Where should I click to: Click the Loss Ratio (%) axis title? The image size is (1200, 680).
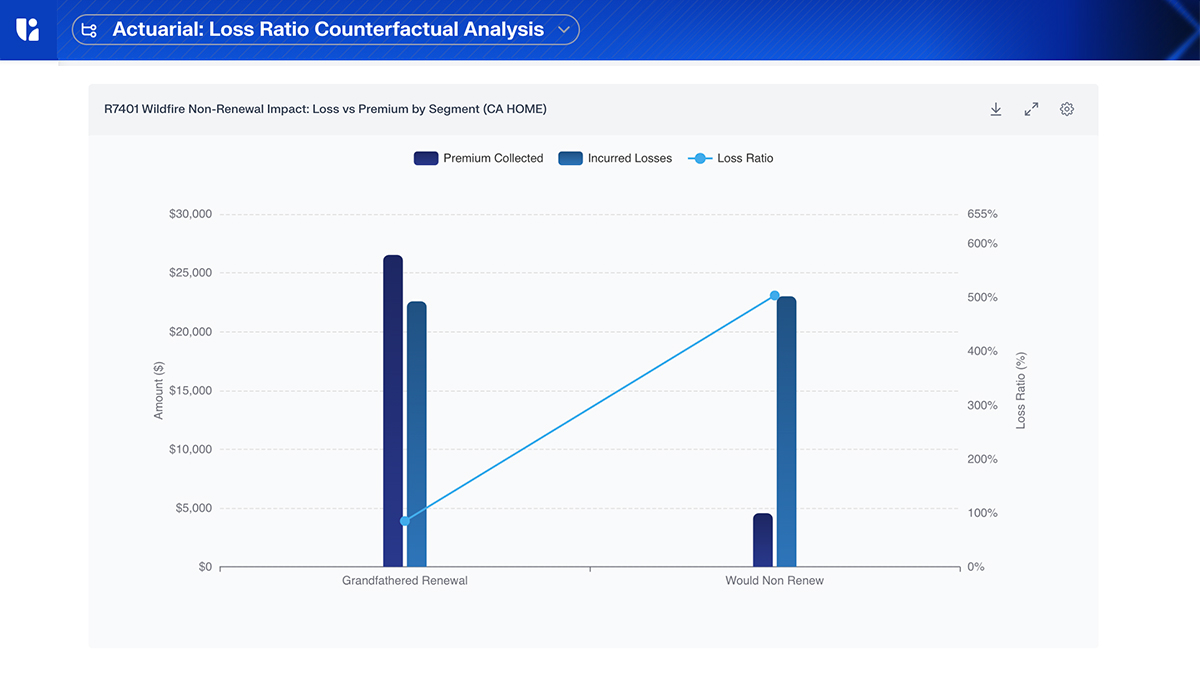coord(1021,390)
